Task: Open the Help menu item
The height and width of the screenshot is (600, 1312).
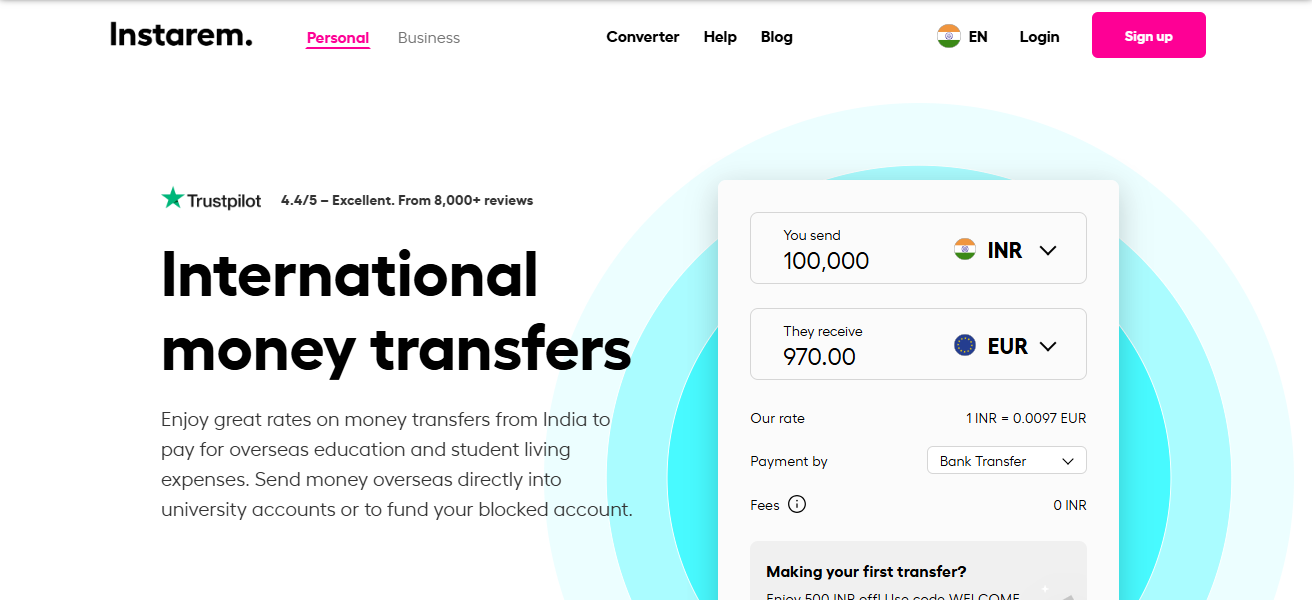Action: click(720, 37)
